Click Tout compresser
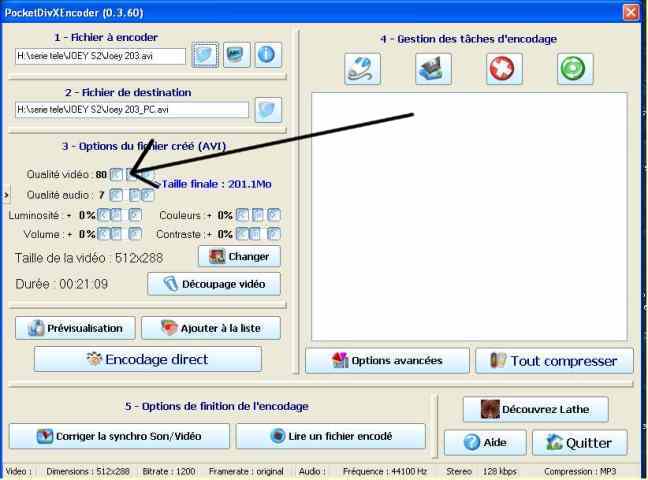This screenshot has height=480, width=648. tap(554, 361)
